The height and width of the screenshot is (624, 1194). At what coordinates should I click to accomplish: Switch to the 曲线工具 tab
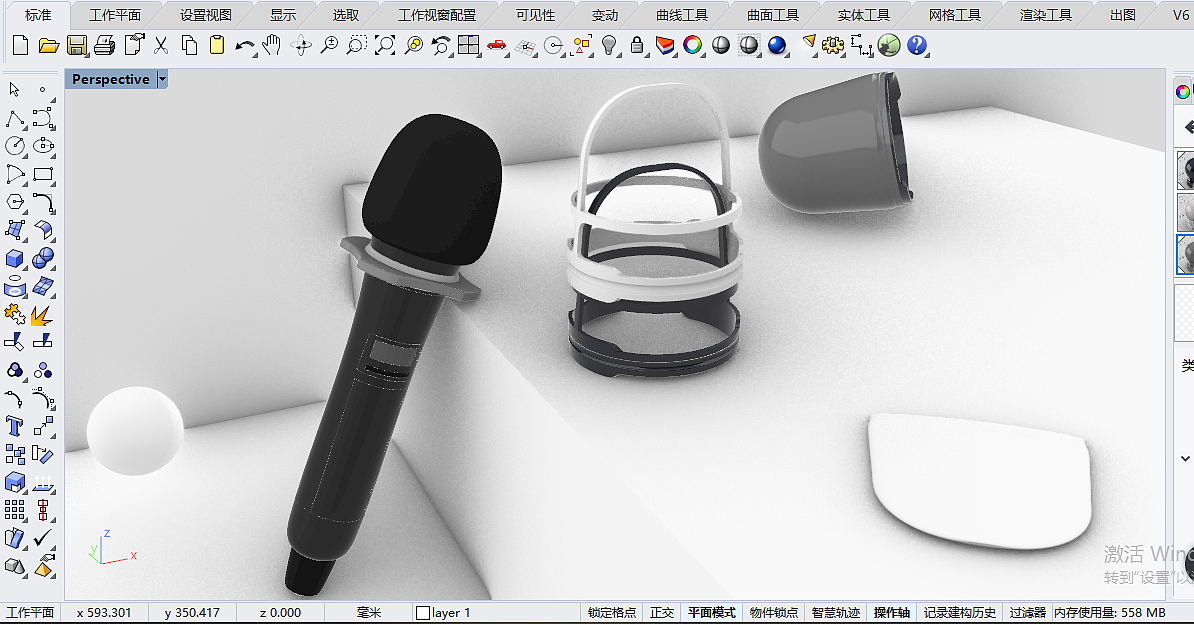pyautogui.click(x=682, y=15)
